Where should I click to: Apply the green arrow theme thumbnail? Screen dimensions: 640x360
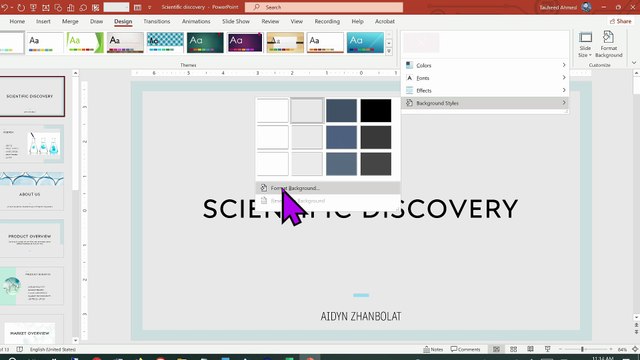[85, 43]
